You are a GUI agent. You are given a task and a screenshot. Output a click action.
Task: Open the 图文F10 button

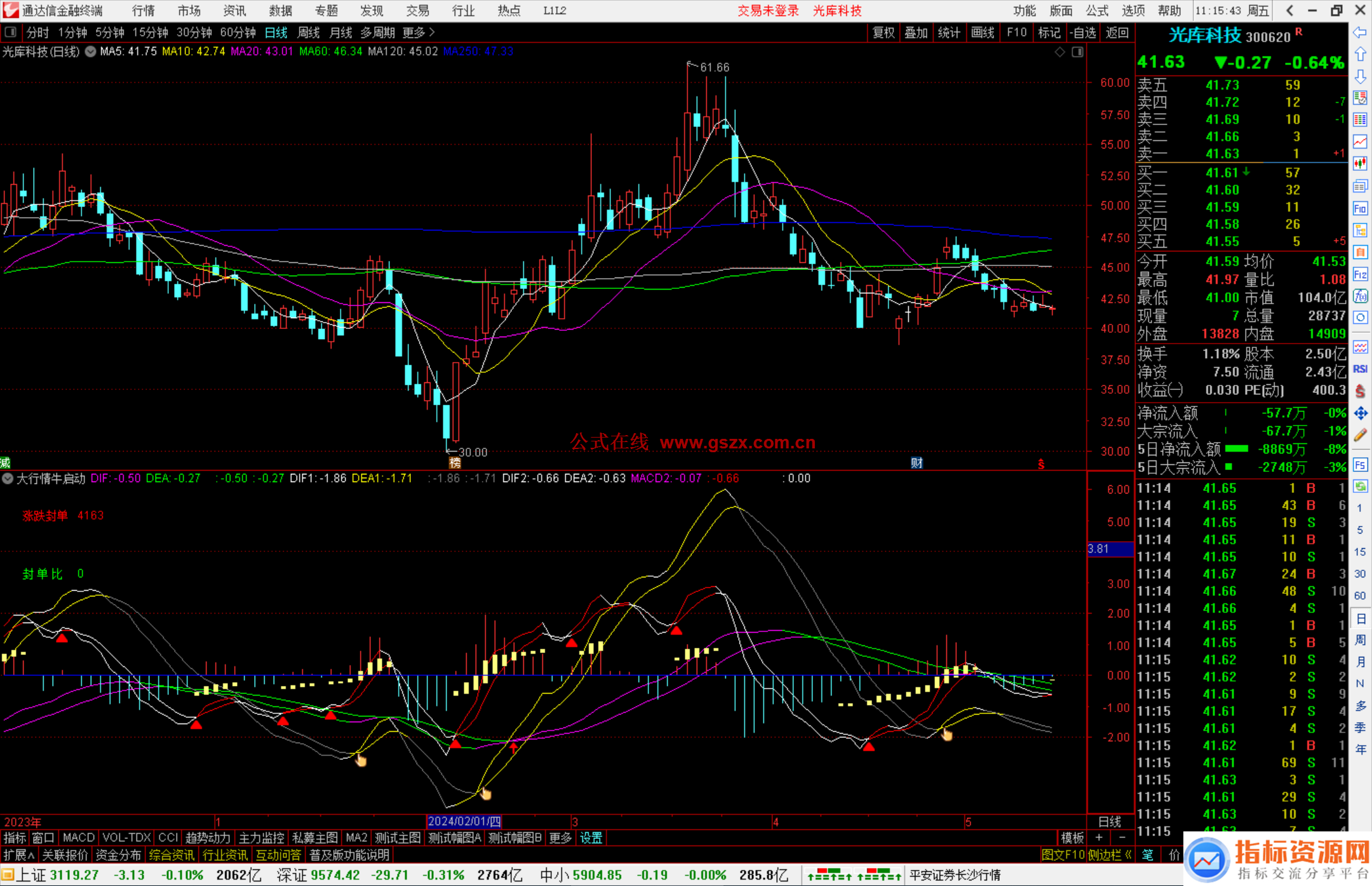(x=1063, y=855)
